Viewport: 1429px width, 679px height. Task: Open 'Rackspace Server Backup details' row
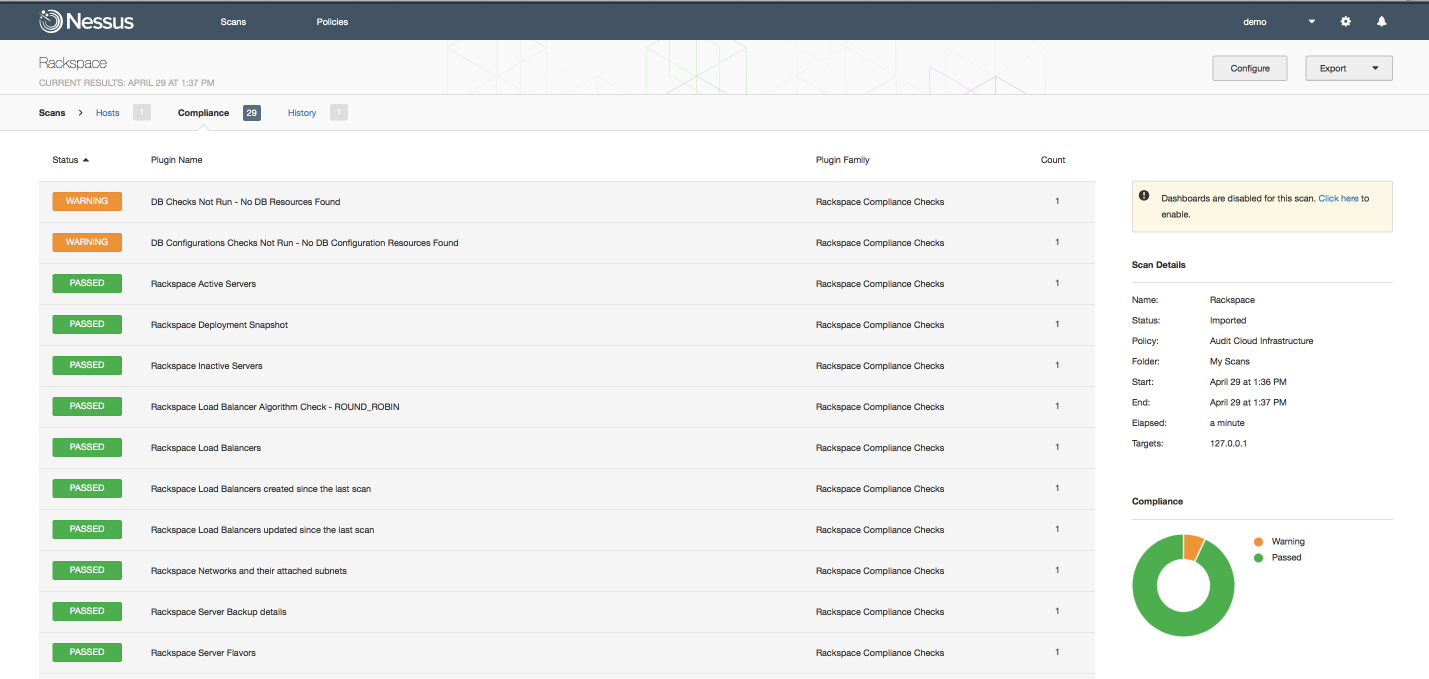click(x=567, y=612)
